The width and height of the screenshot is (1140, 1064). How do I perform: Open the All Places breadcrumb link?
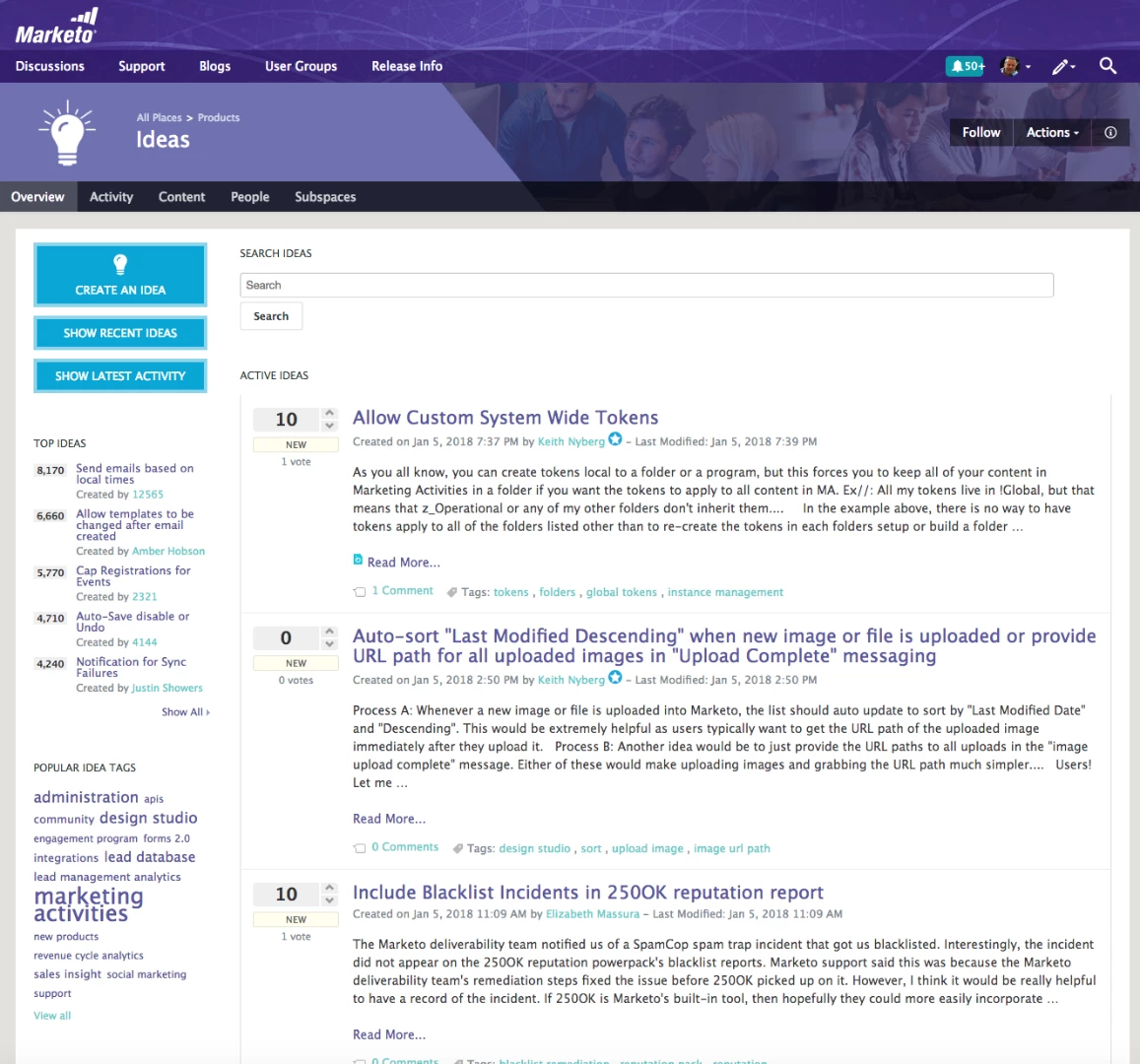click(160, 118)
